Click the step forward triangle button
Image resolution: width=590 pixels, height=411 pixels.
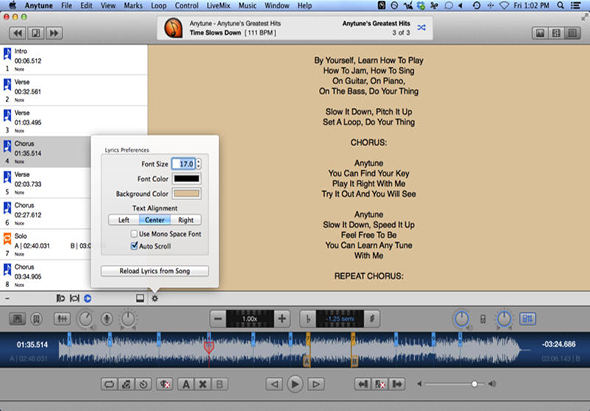pos(316,384)
